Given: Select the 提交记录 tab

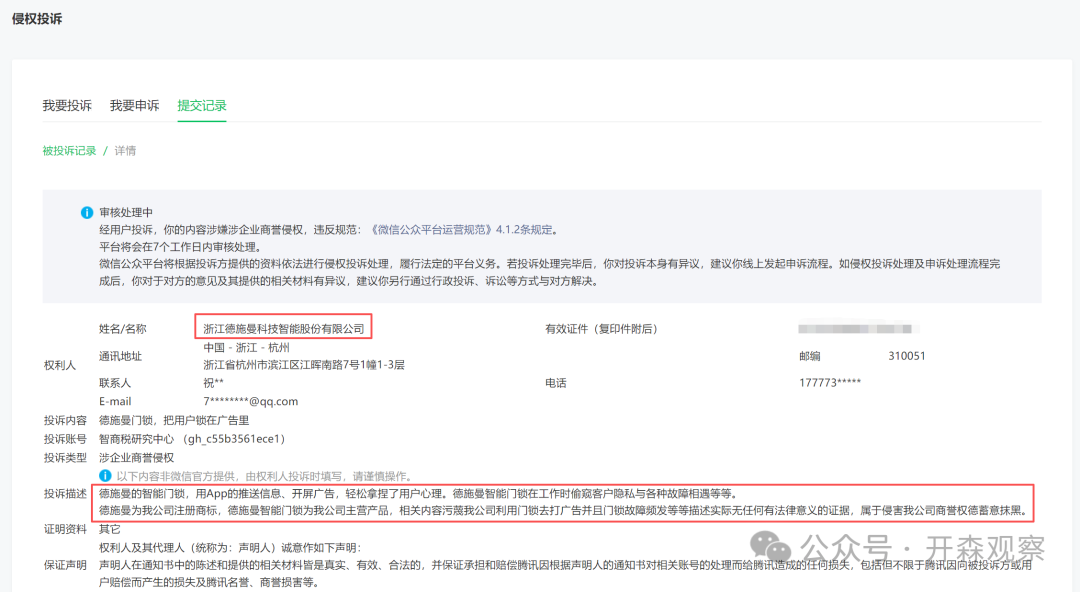Looking at the screenshot, I should [202, 105].
